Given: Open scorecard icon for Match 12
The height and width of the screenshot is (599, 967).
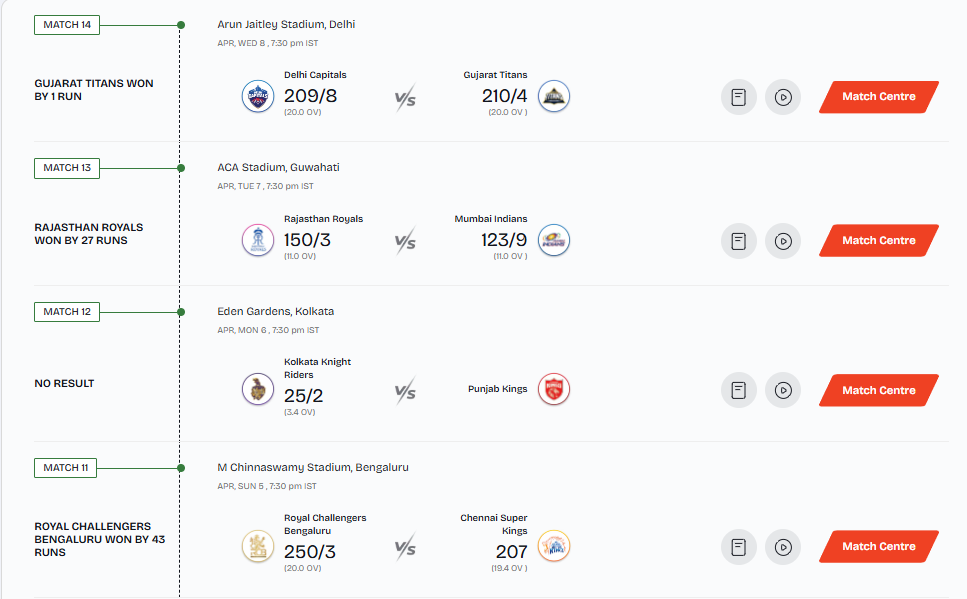Looking at the screenshot, I should coord(739,391).
